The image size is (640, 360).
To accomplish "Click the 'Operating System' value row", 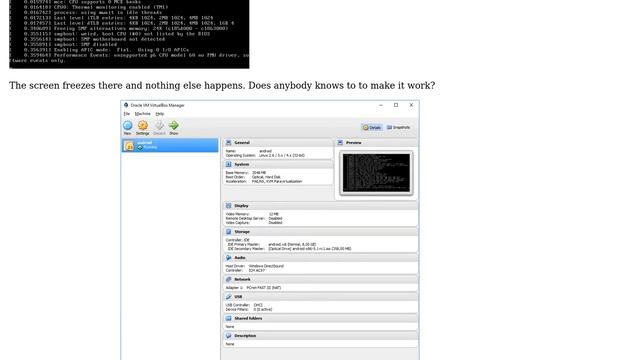I will point(265,156).
